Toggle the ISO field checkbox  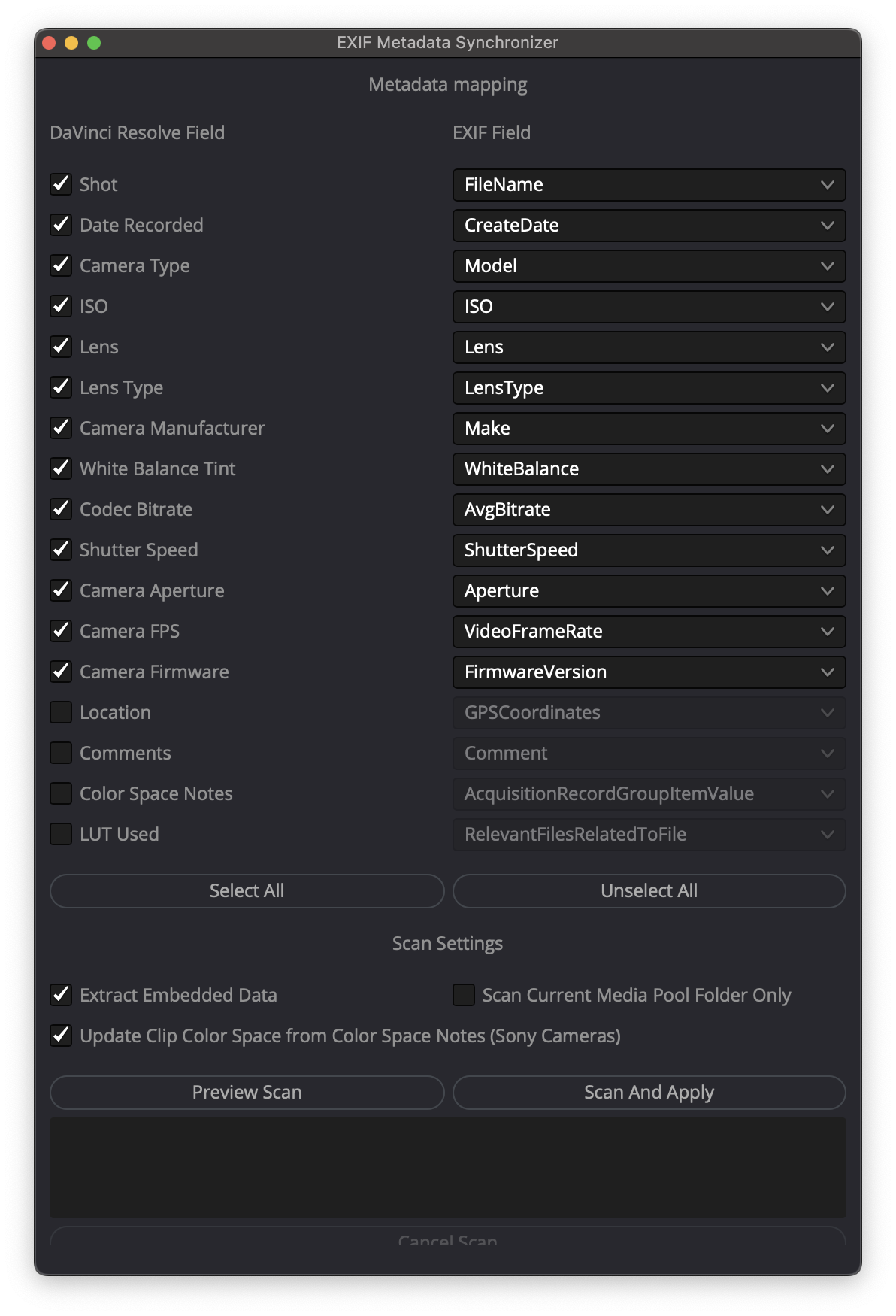point(61,306)
